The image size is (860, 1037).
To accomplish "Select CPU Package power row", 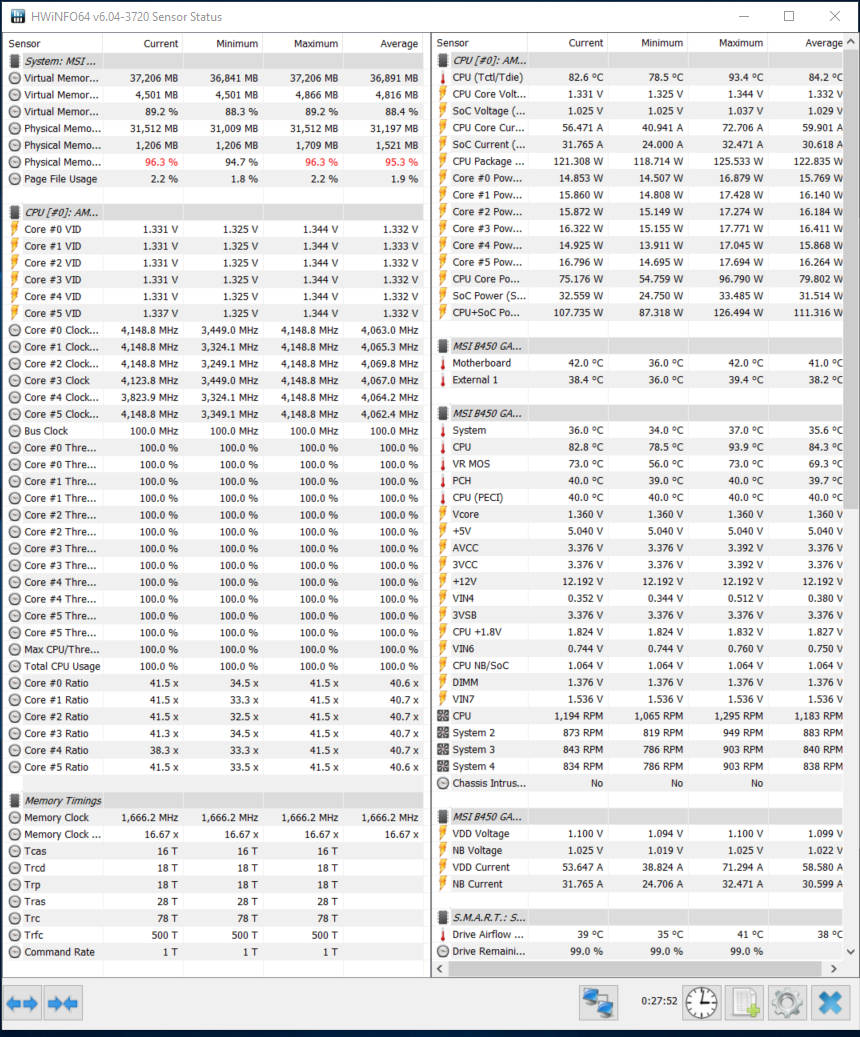I will pos(638,161).
